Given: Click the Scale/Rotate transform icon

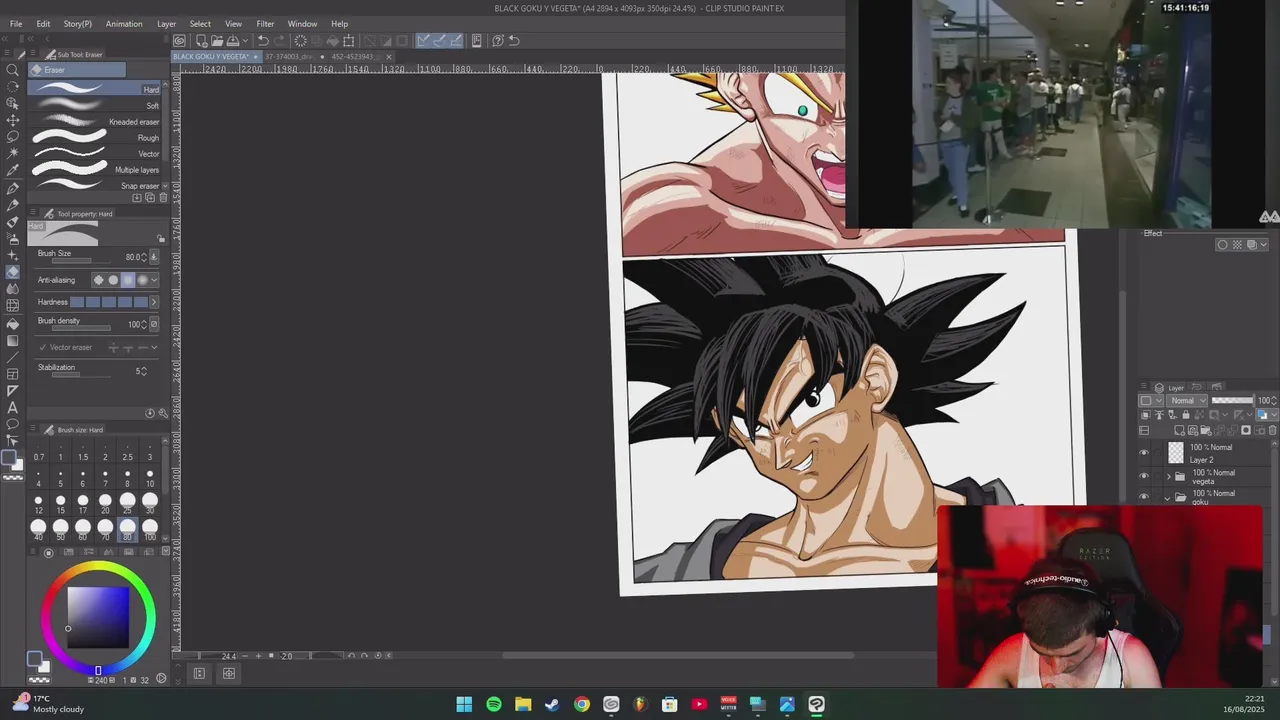Looking at the screenshot, I should click(x=348, y=41).
